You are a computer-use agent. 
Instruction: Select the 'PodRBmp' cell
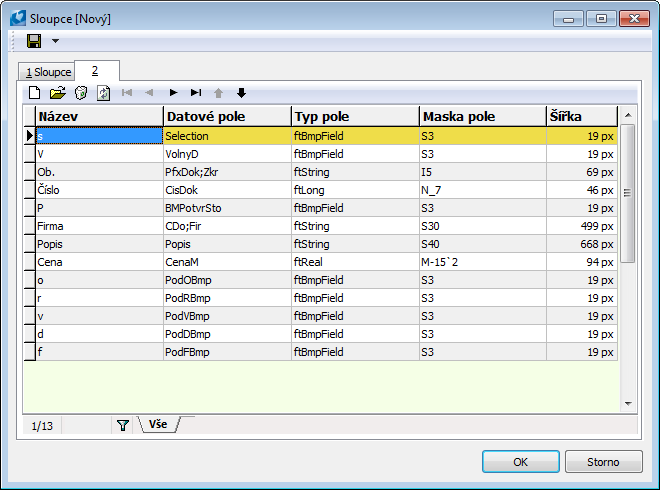227,298
